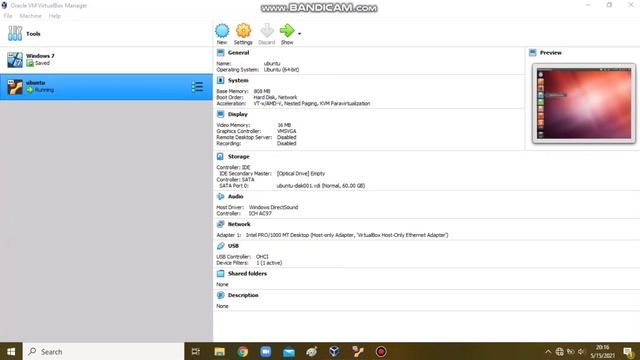Open the USB section header

[x=233, y=246]
